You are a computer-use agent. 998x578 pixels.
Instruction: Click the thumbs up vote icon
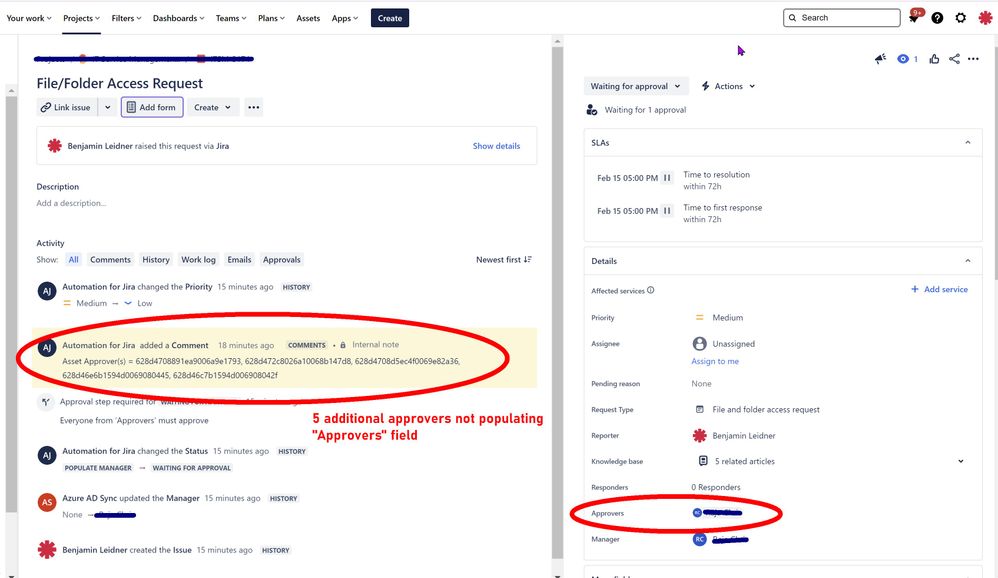[934, 59]
